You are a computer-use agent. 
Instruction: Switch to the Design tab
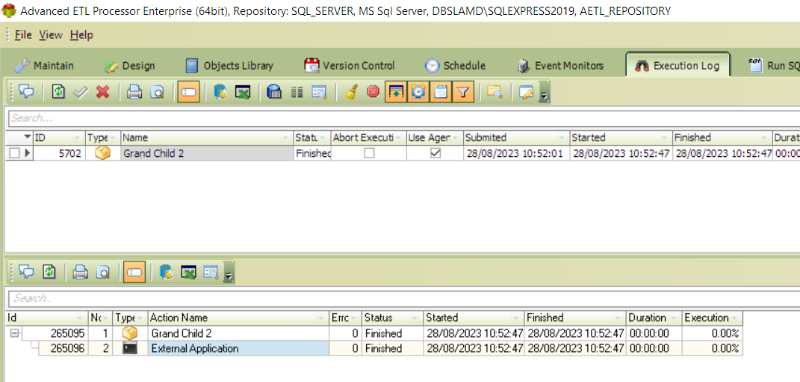[x=130, y=66]
